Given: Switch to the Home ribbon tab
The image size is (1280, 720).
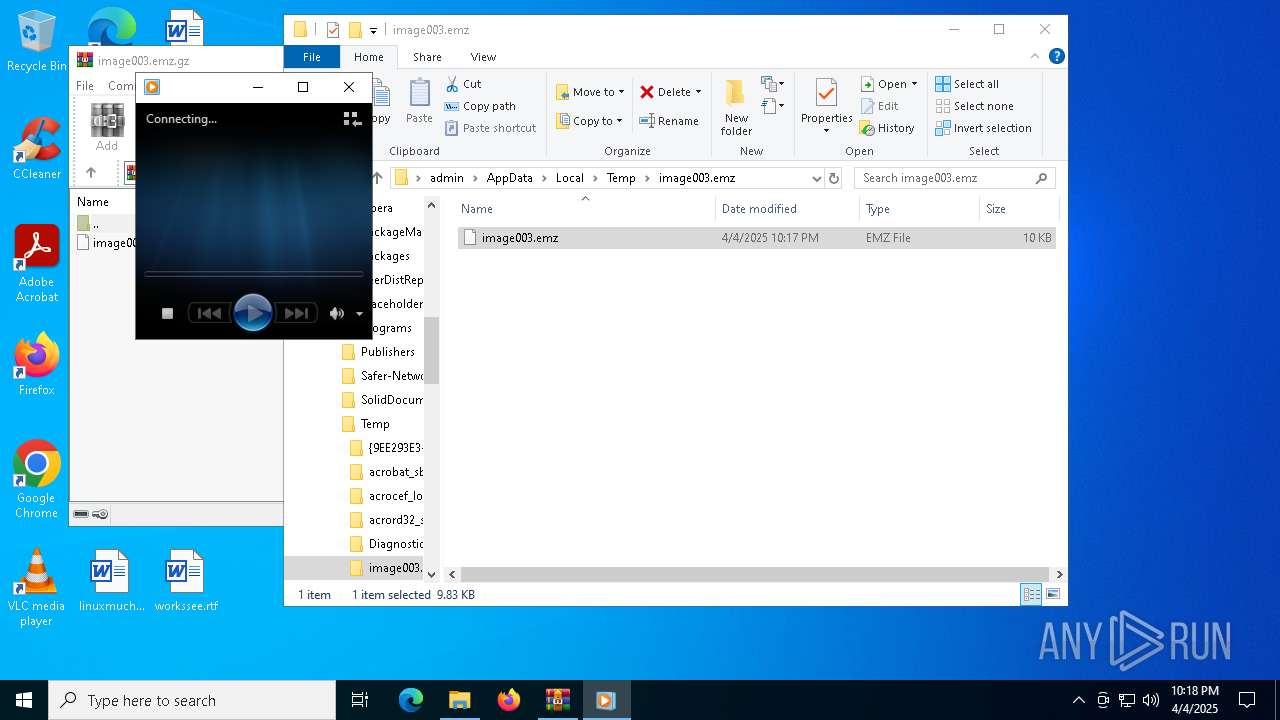Looking at the screenshot, I should click(x=369, y=57).
